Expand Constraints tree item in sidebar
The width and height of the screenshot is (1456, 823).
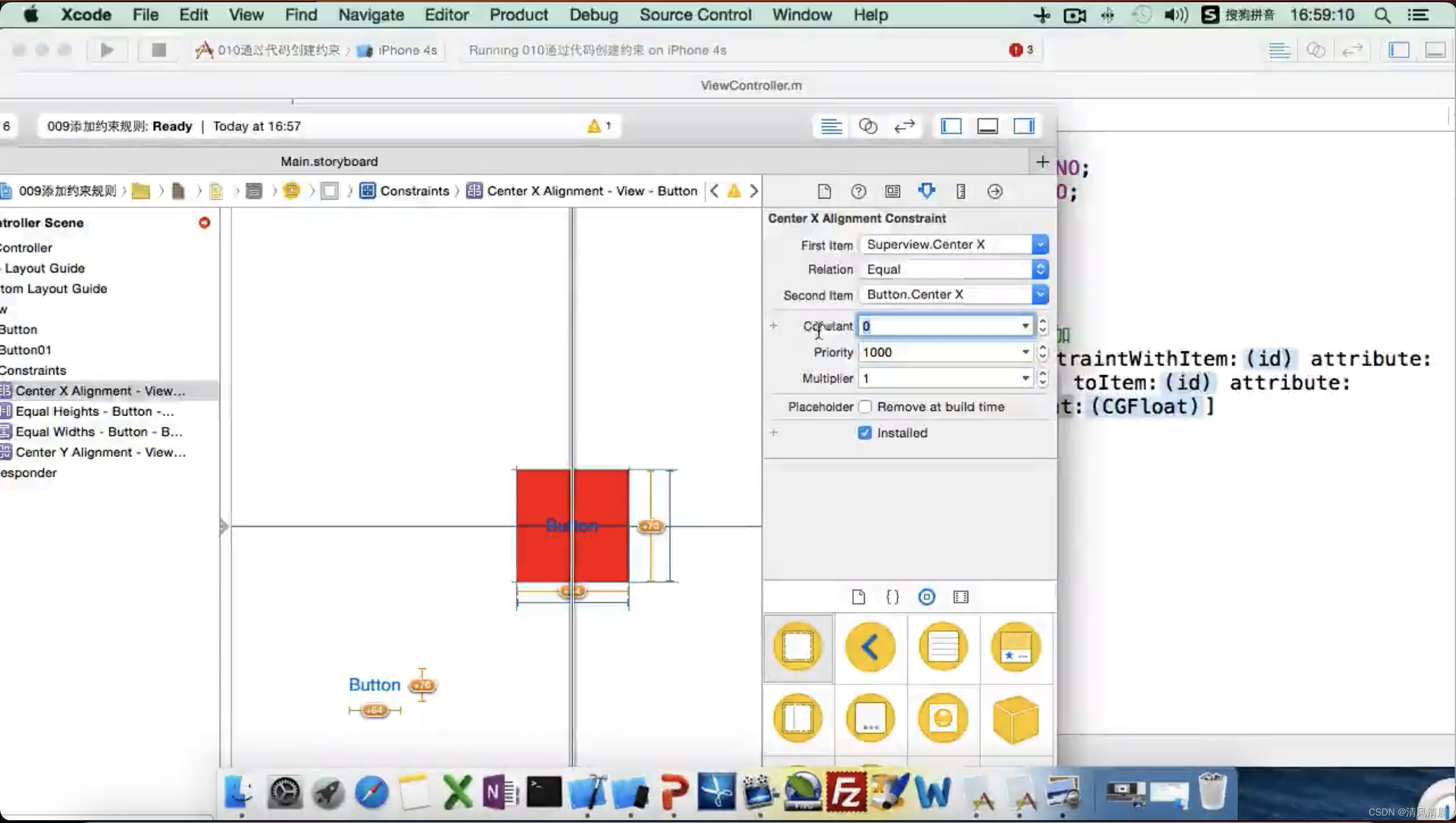coord(32,370)
